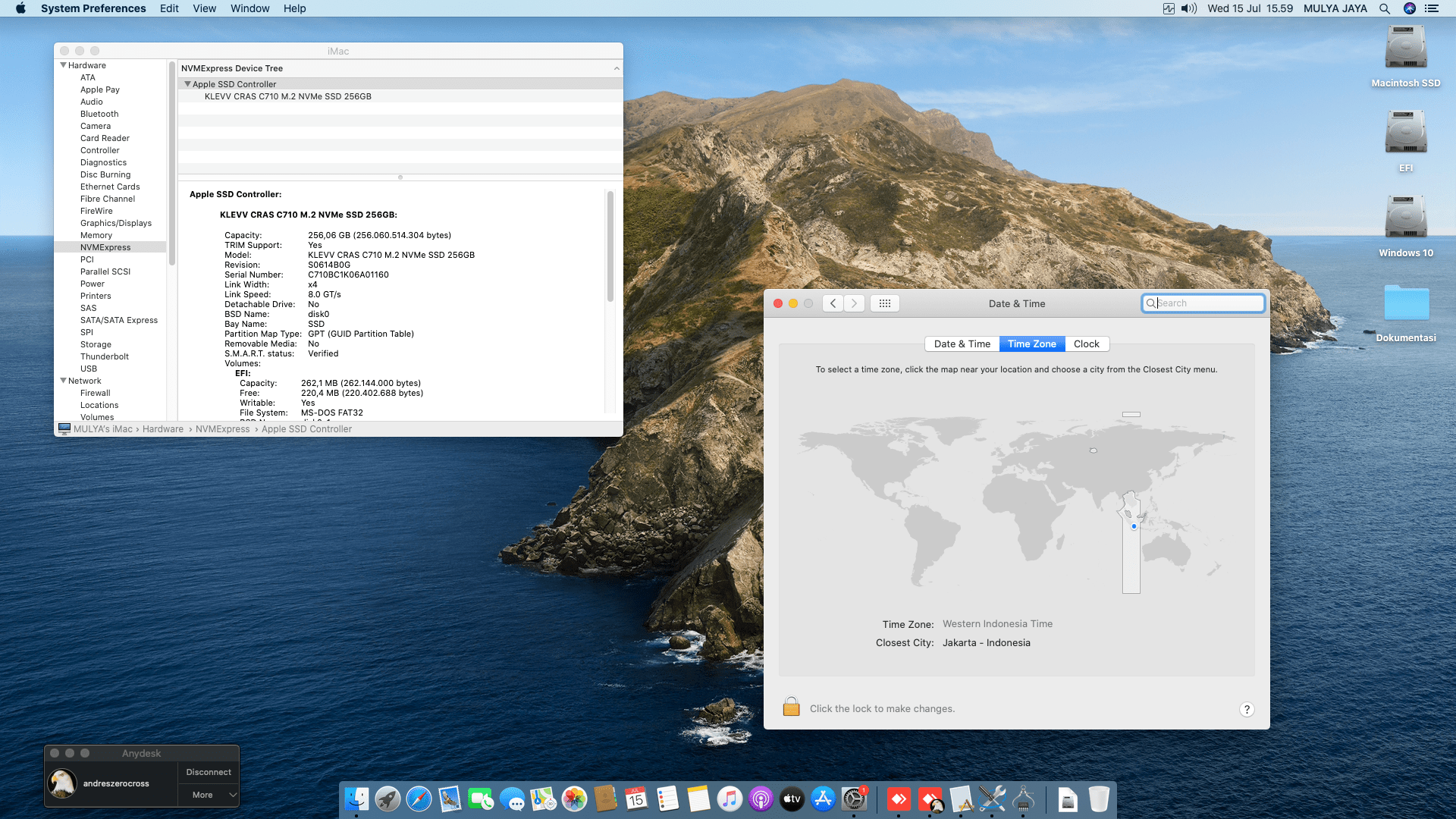Activate Siri from the menu bar
This screenshot has height=819, width=1456.
1410,8
